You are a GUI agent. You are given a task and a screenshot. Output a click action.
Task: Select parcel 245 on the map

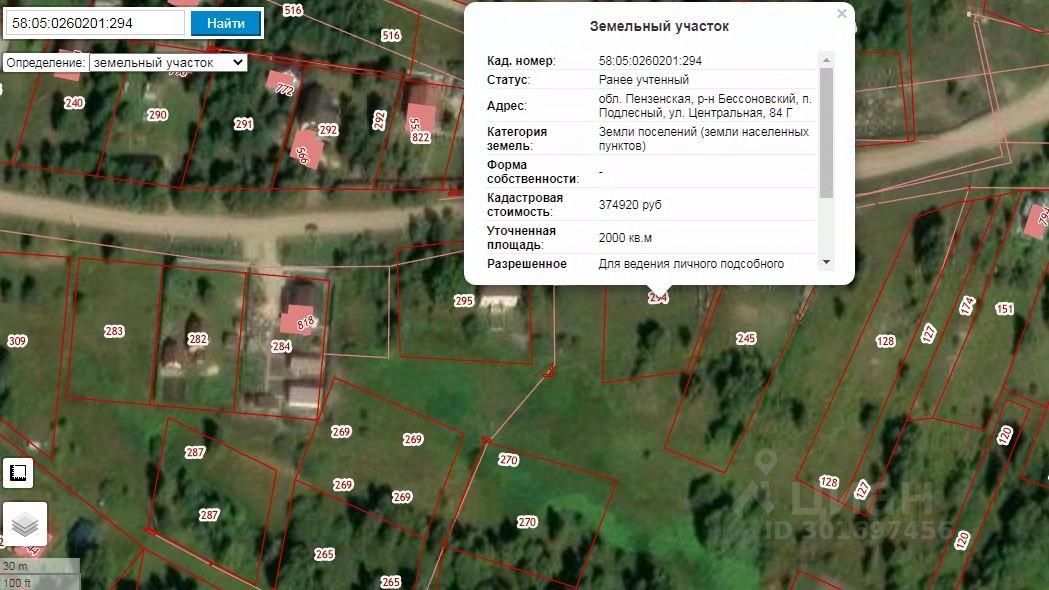click(746, 338)
